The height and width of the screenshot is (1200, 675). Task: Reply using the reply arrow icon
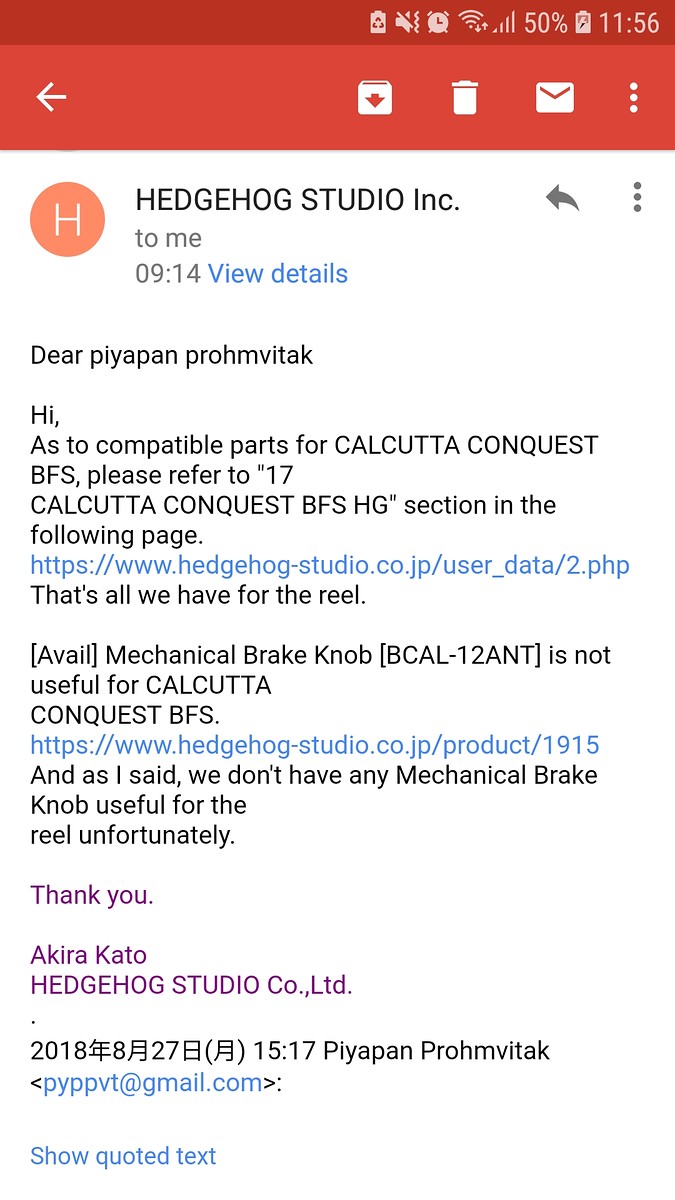563,198
